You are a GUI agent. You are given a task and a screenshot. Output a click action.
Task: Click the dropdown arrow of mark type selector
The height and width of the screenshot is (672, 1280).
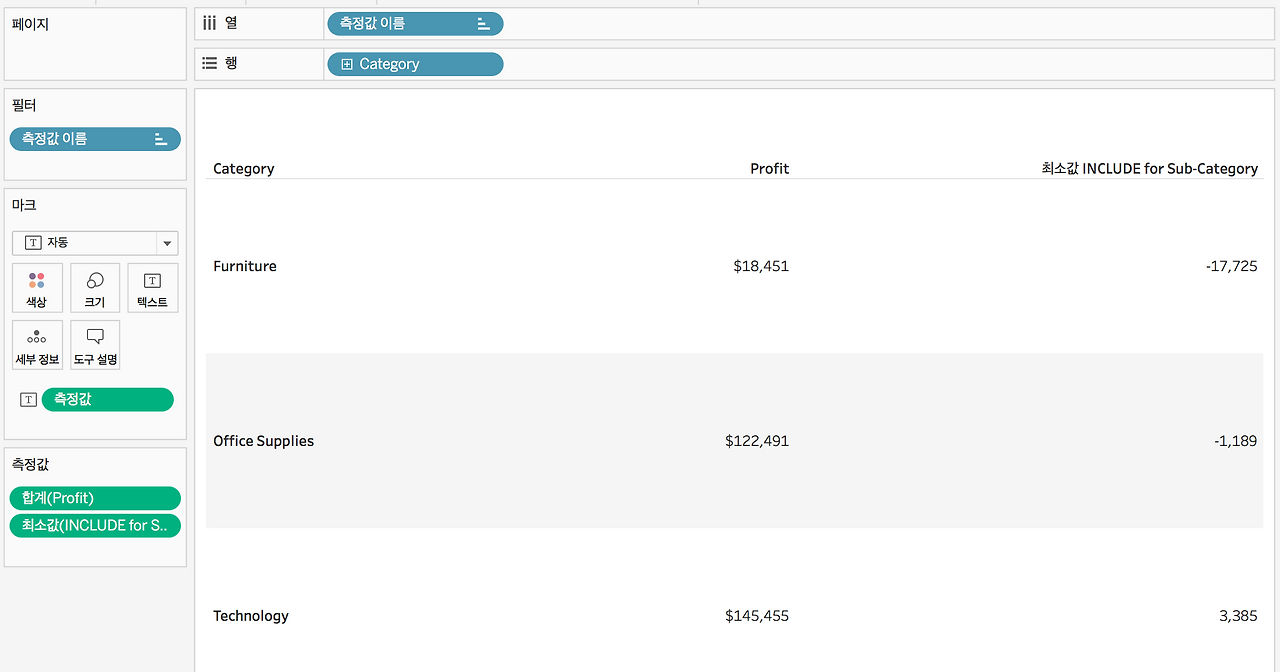pos(166,243)
